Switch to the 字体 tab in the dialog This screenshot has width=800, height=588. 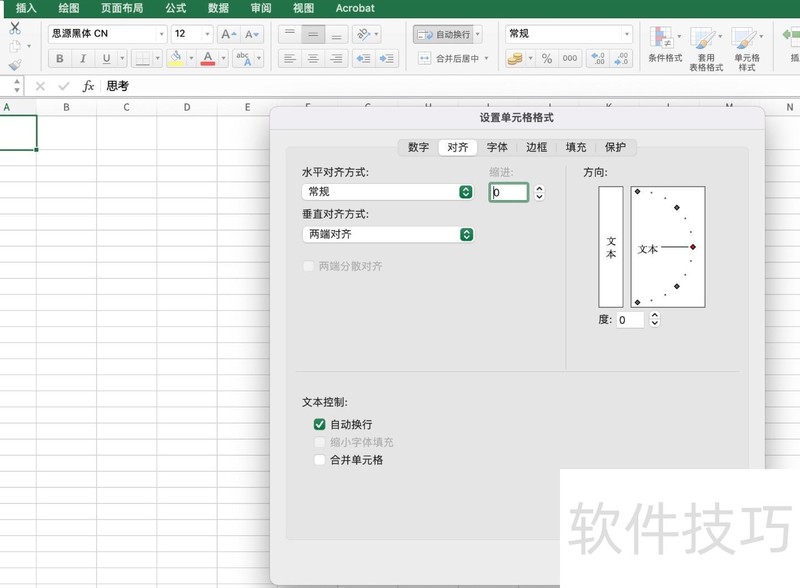(497, 147)
